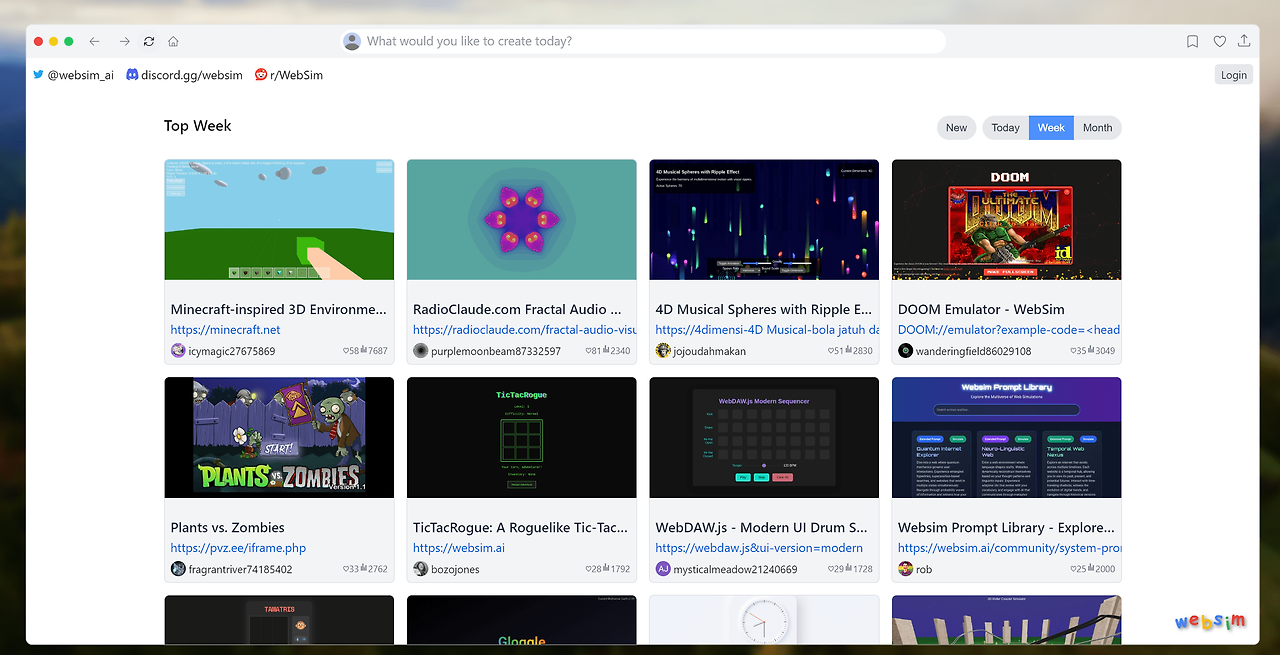The width and height of the screenshot is (1280, 655).
Task: Click the 'DOOM Emulator - WebSim' title
Action: tap(981, 309)
